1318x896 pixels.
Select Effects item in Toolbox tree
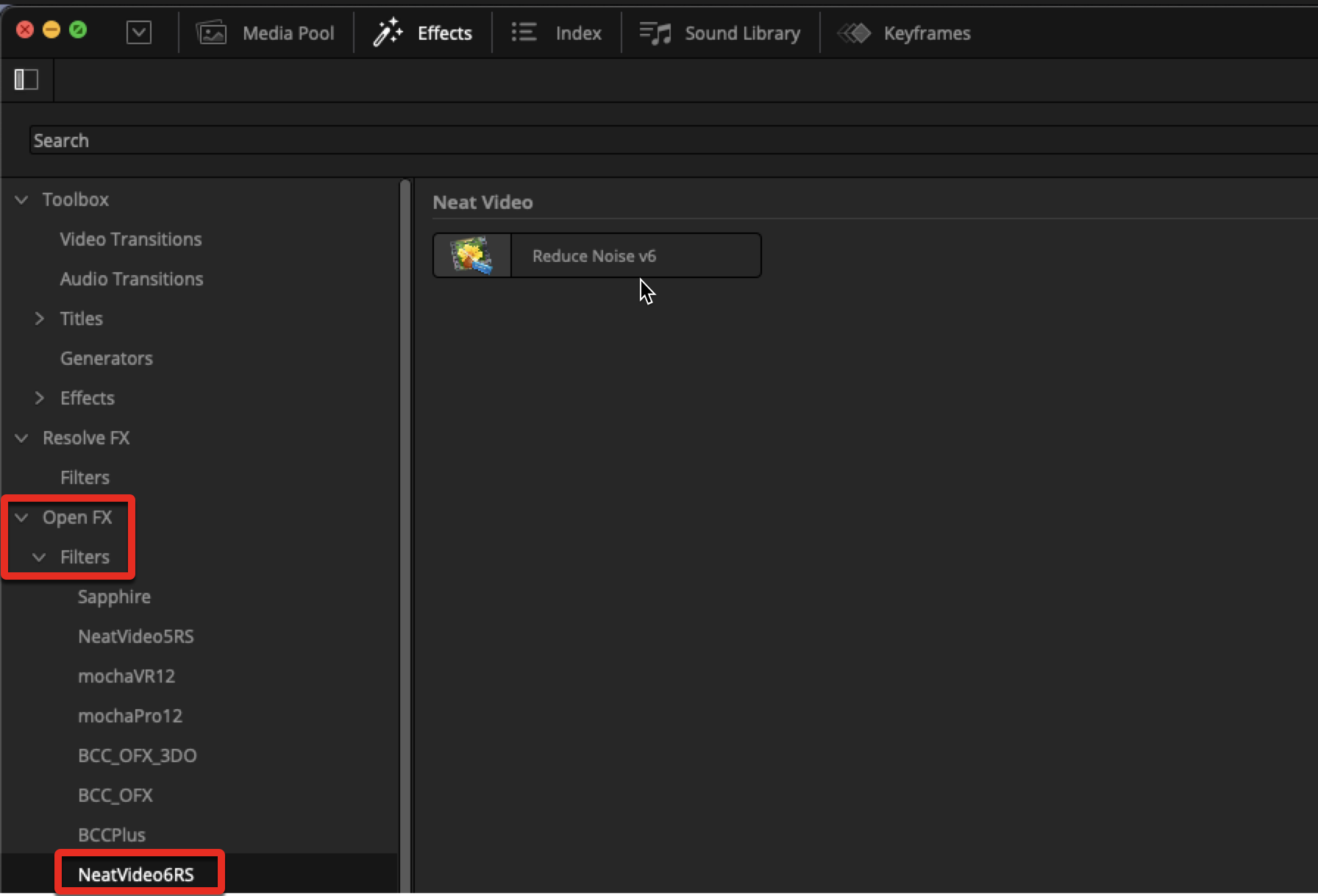click(x=88, y=398)
